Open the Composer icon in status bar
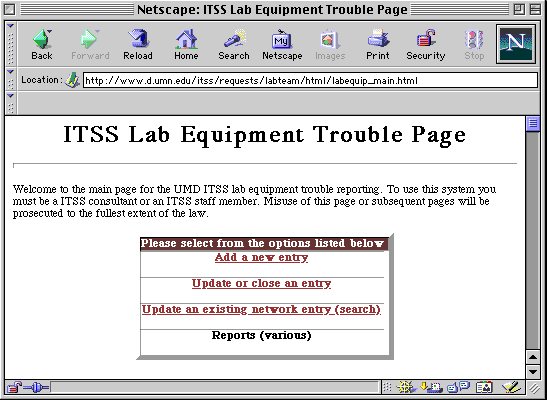The width and height of the screenshot is (547, 400). [511, 387]
